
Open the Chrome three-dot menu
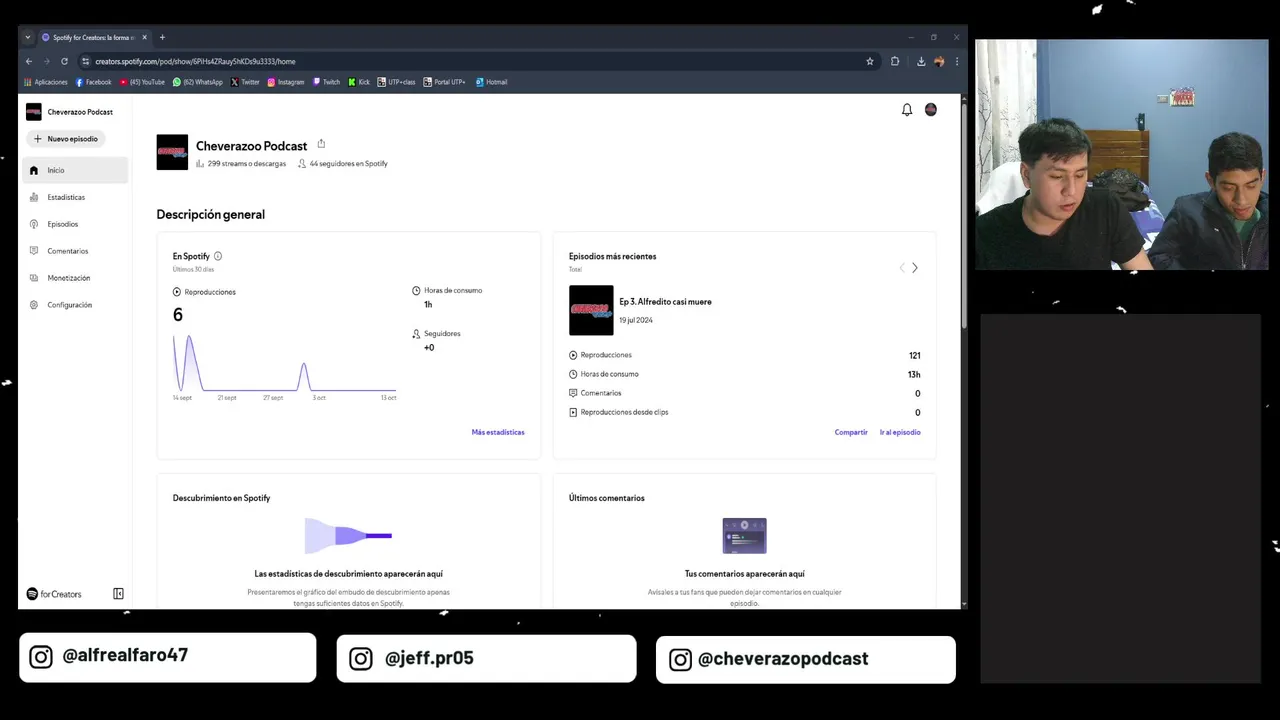point(957,61)
